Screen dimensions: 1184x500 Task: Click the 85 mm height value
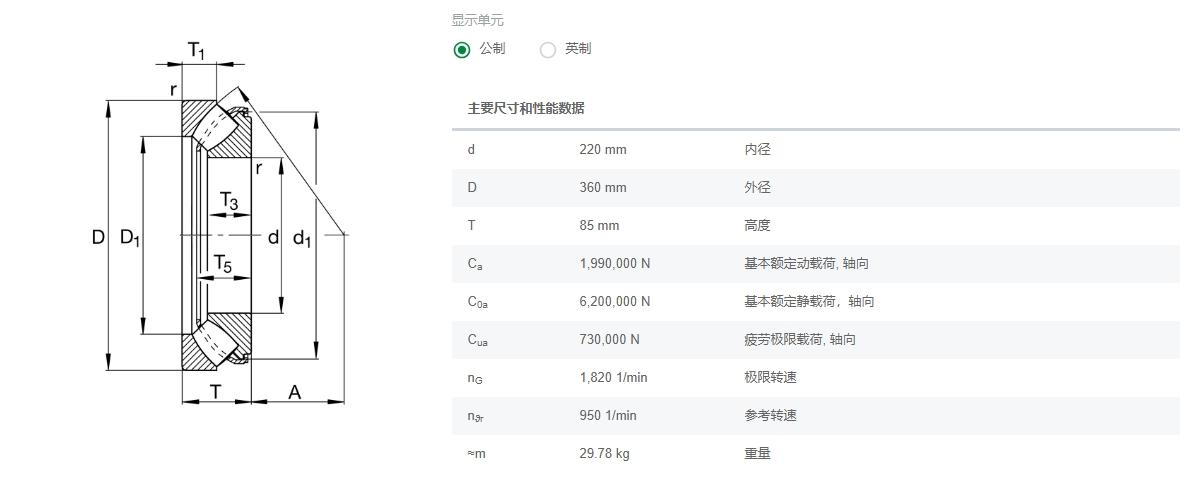point(599,226)
